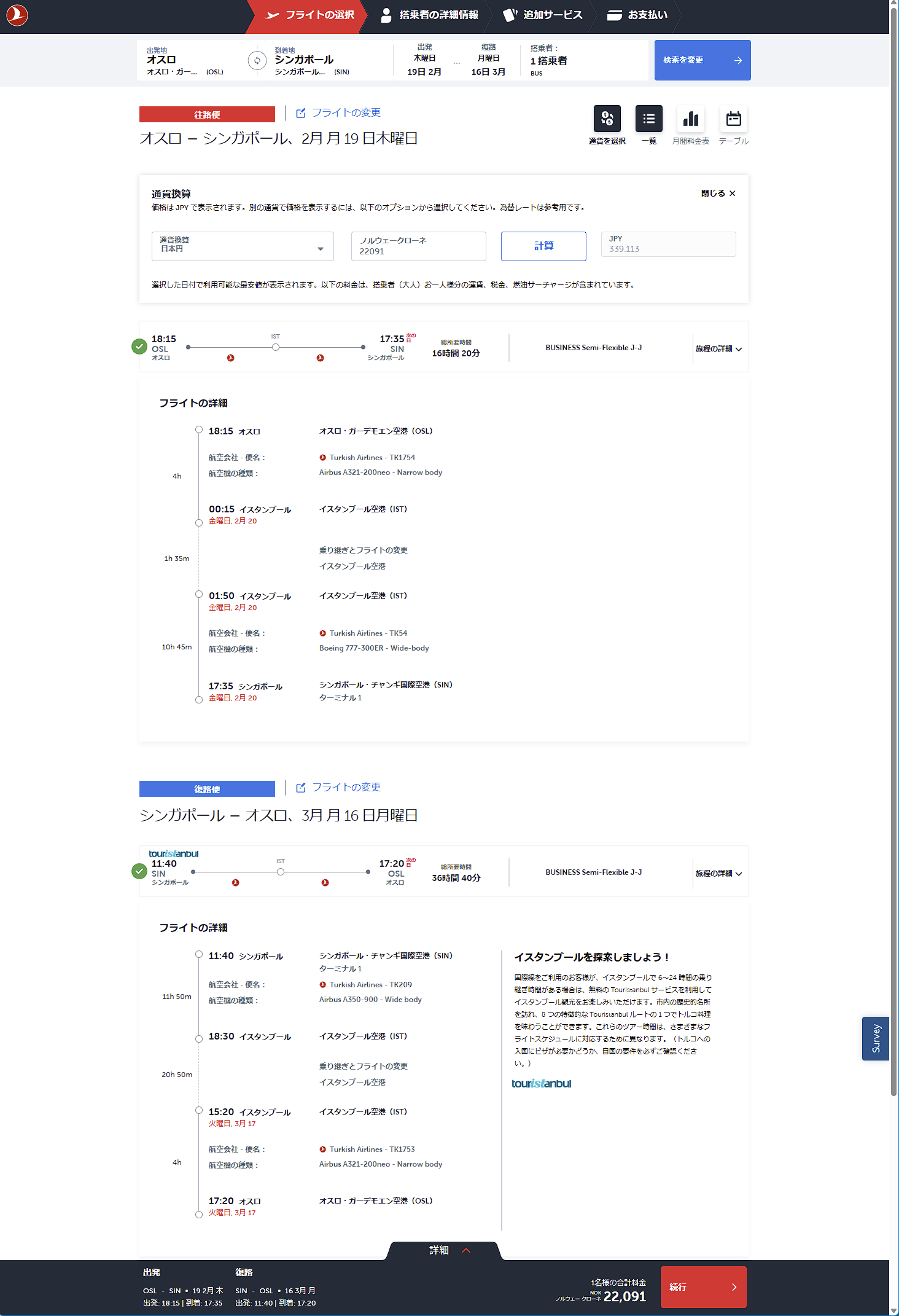Image resolution: width=899 pixels, height=1316 pixels.
Task: Swap origin and destination cities
Action: point(257,60)
